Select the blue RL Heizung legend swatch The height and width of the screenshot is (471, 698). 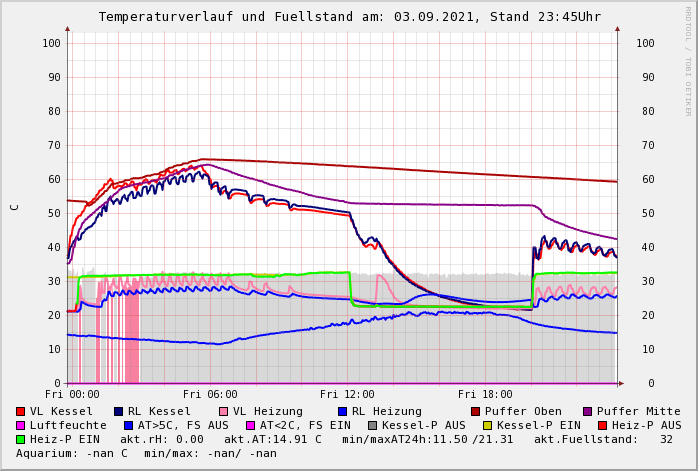(342, 412)
